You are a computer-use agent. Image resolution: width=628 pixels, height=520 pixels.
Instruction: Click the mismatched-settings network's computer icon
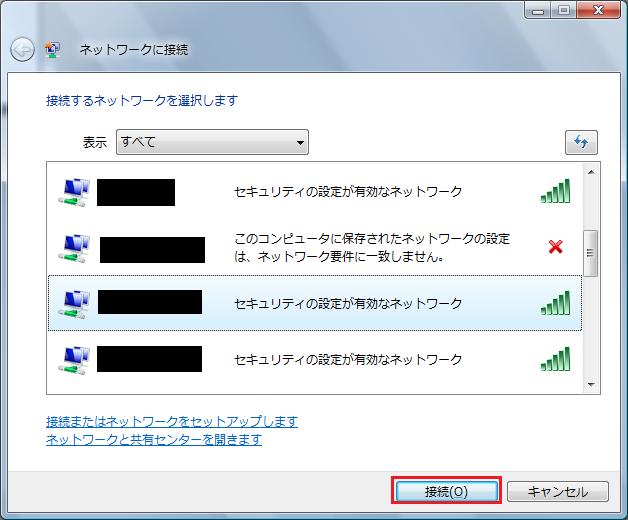pos(74,249)
